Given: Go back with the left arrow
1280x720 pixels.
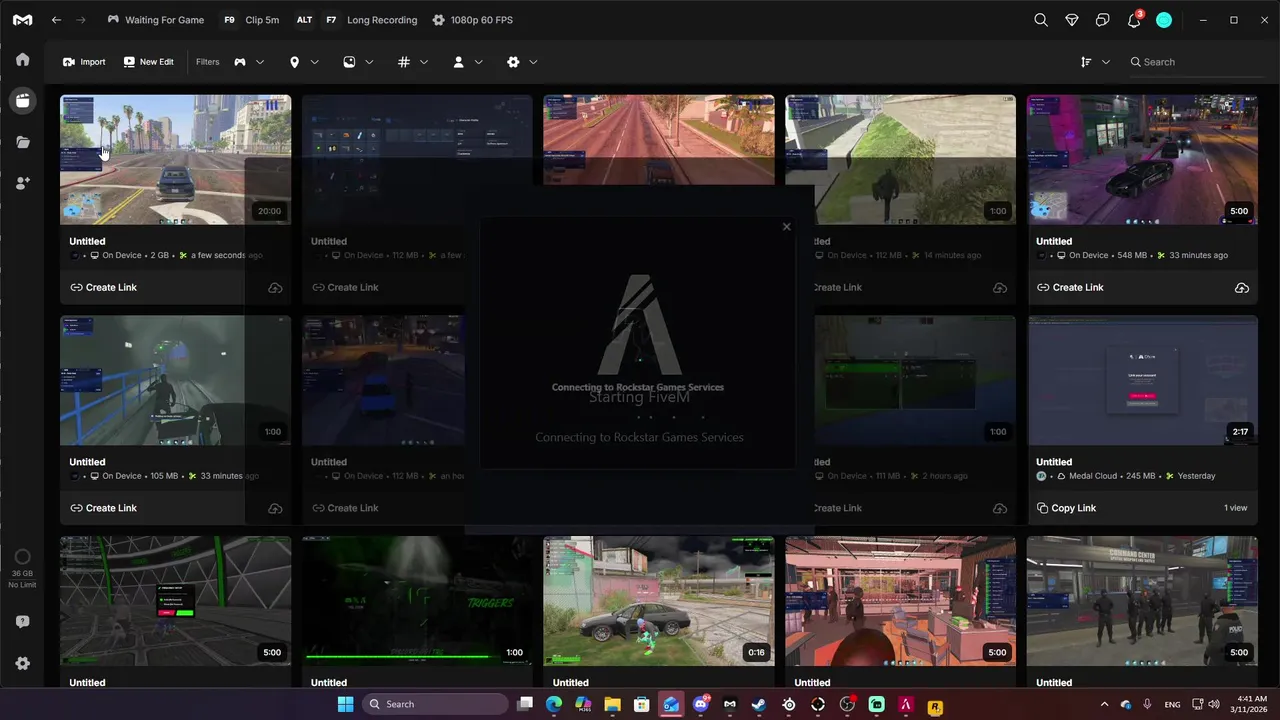Looking at the screenshot, I should click(57, 20).
